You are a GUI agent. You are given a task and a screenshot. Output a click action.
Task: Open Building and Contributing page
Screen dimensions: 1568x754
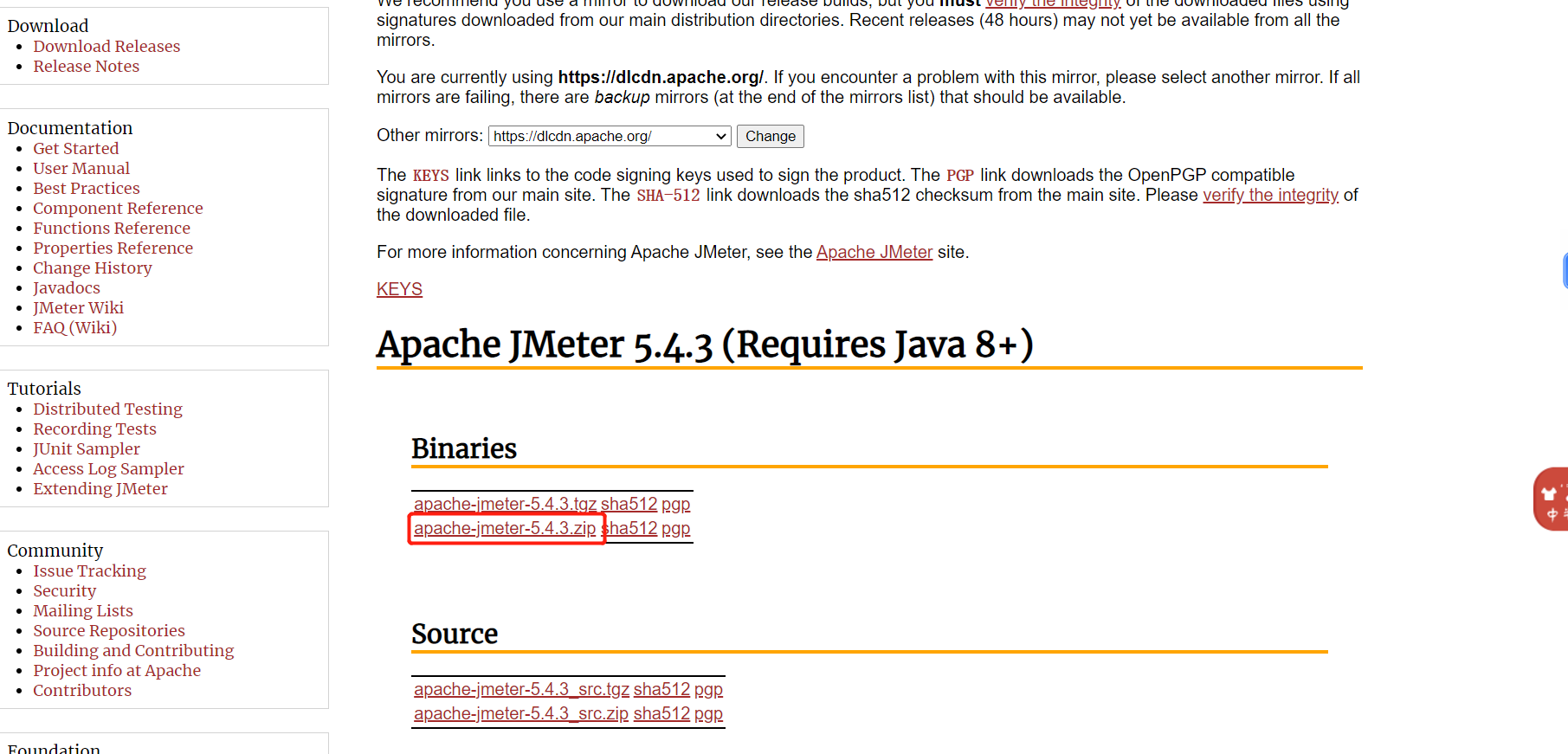(133, 650)
